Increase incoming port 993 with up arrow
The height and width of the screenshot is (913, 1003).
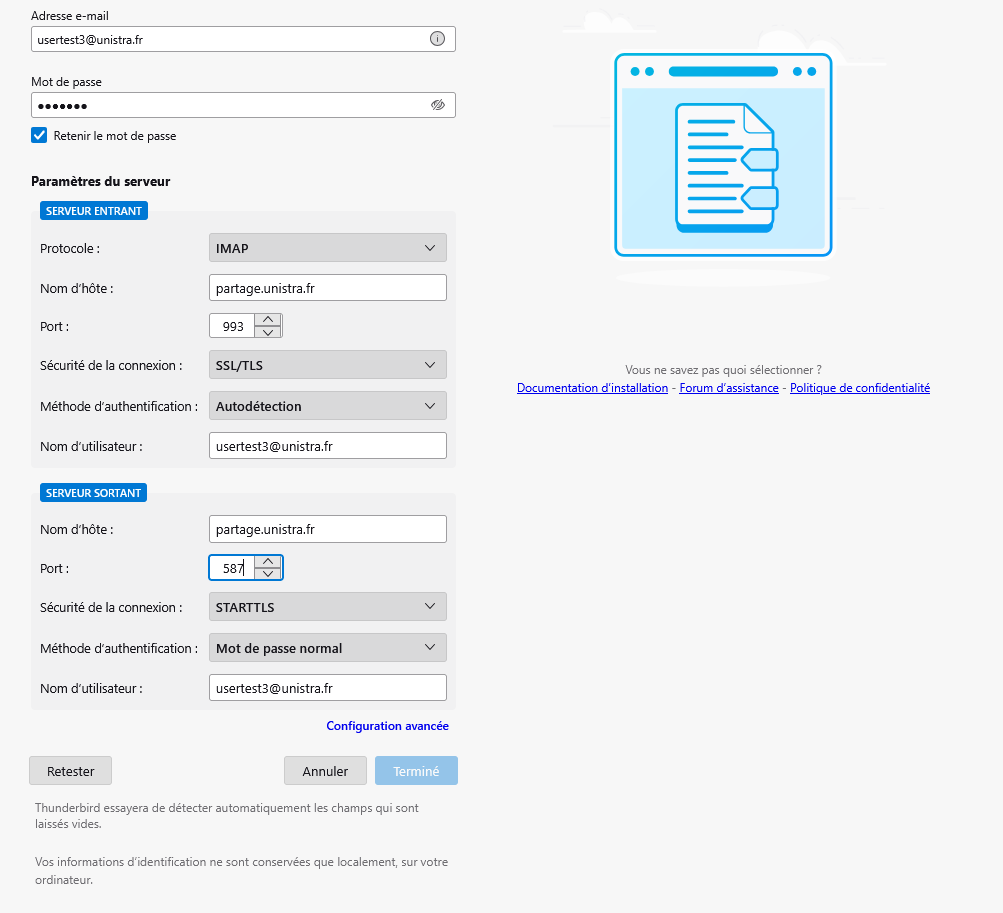(x=268, y=320)
